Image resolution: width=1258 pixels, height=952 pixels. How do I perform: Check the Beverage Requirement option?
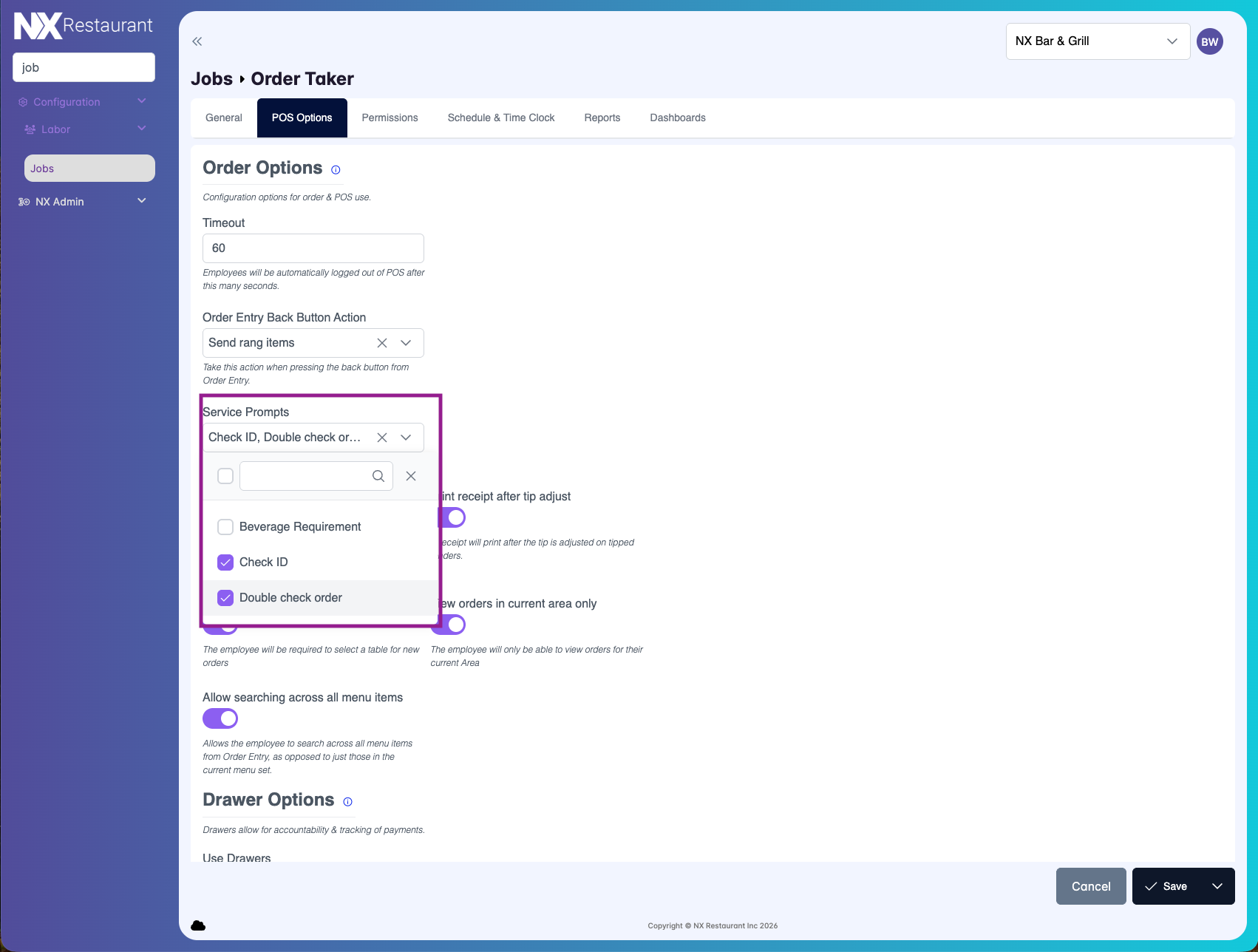tap(225, 527)
